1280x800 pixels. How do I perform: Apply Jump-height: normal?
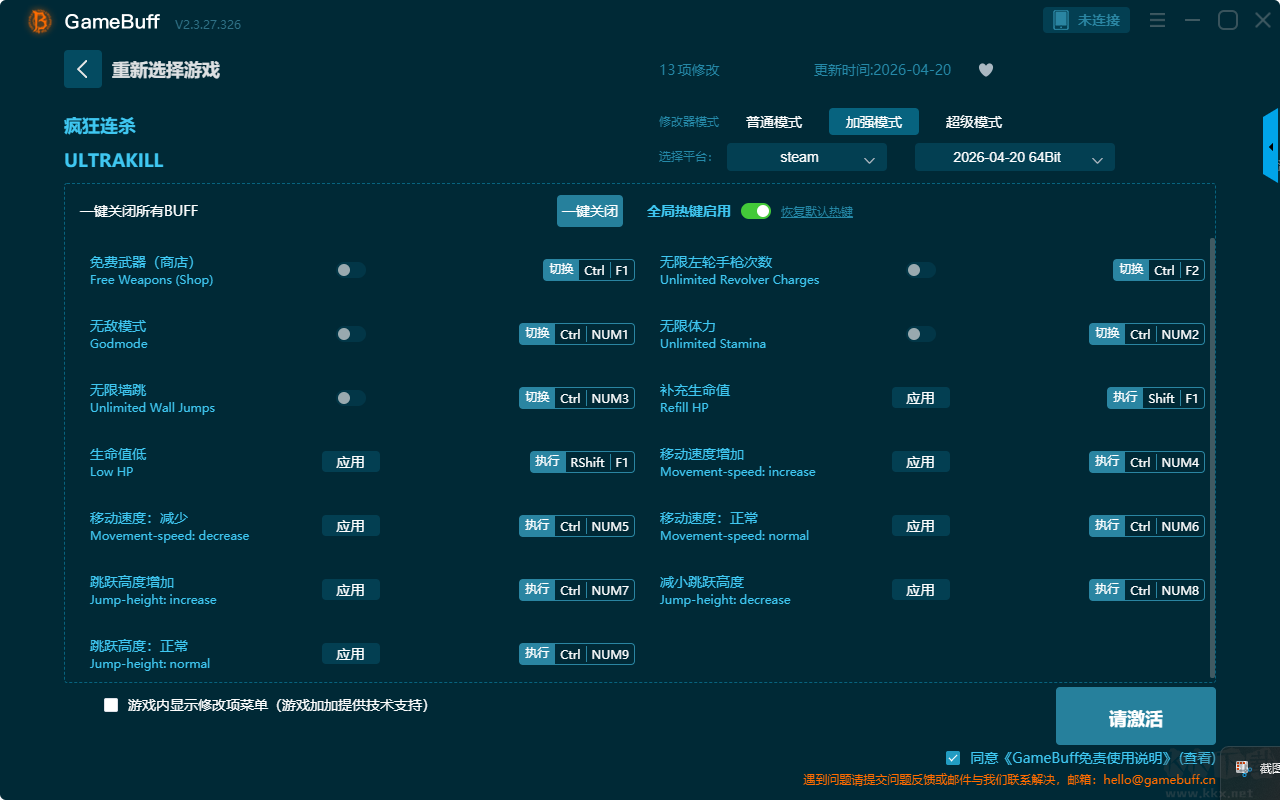pos(351,654)
